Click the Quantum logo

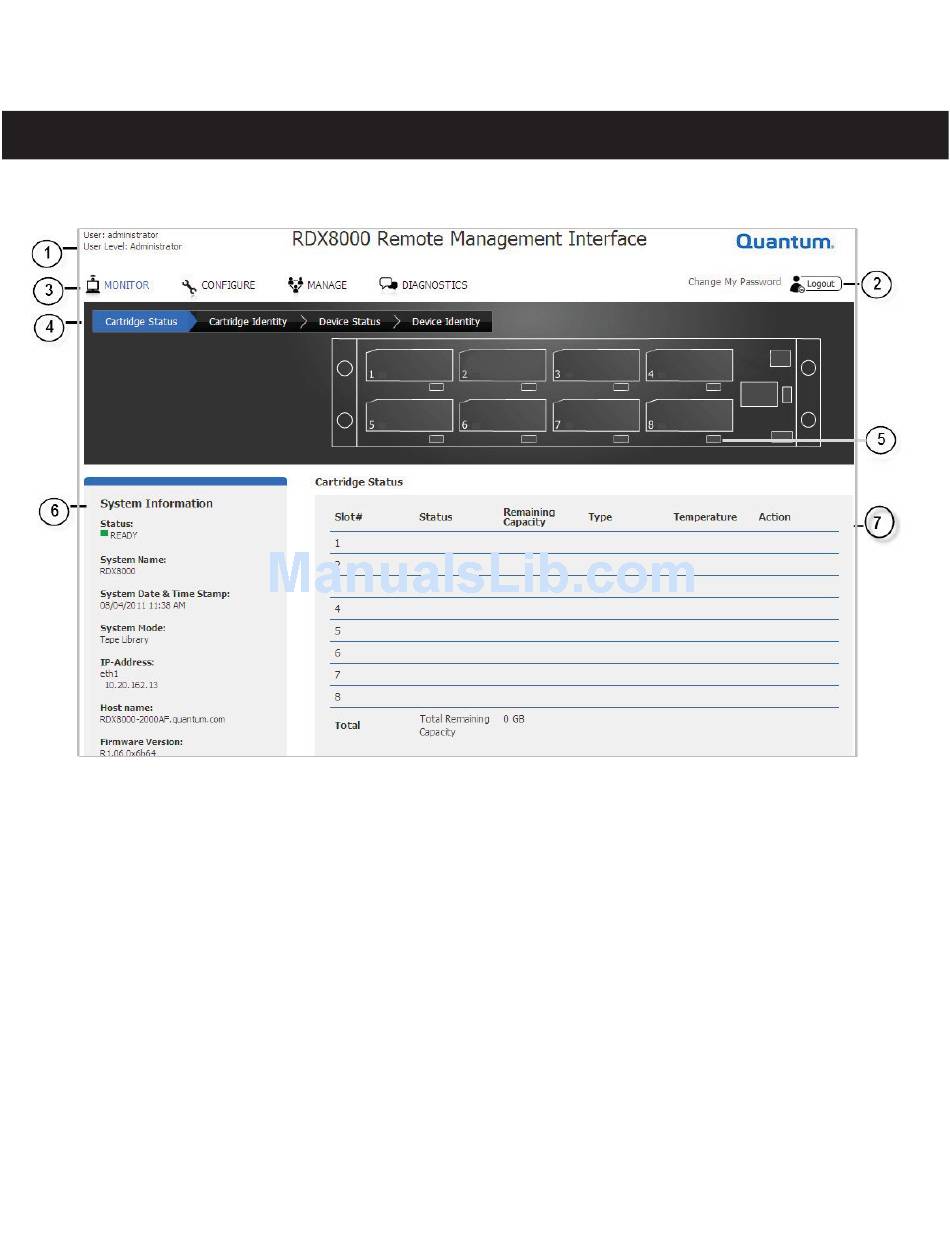point(785,242)
